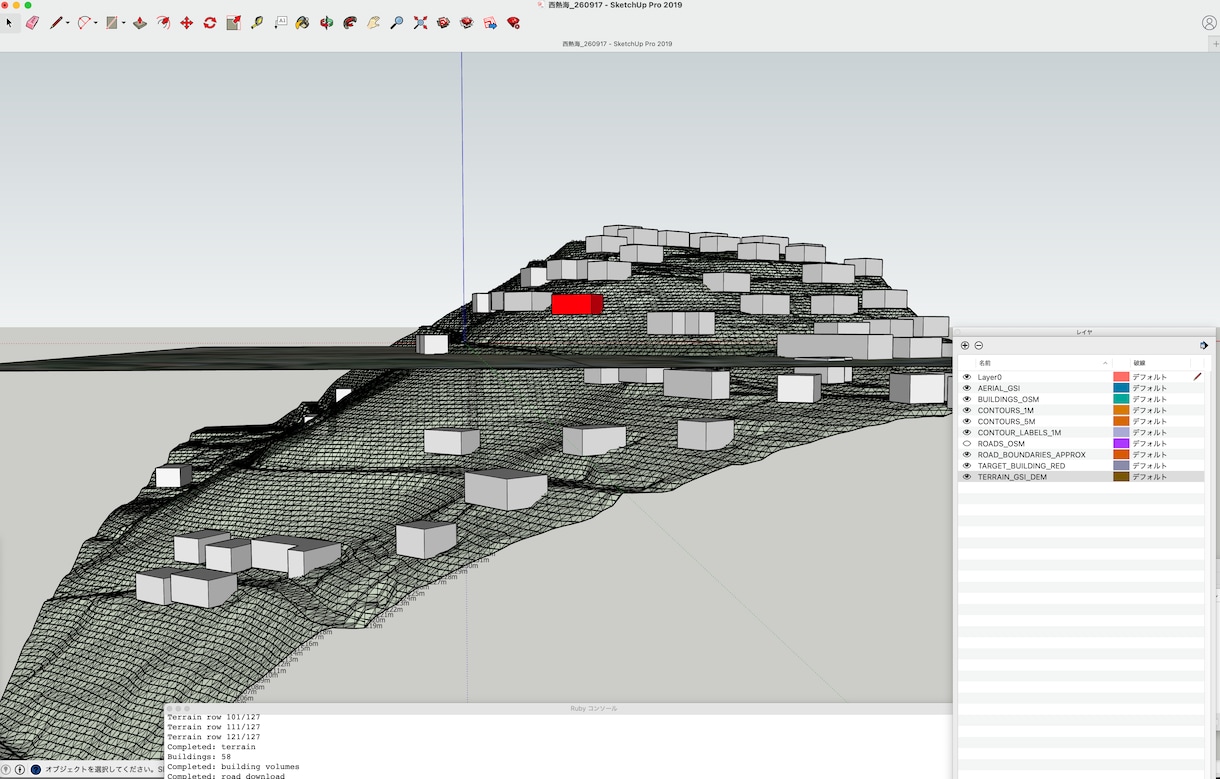Choose the Move tool with four red arrows

pos(186,22)
